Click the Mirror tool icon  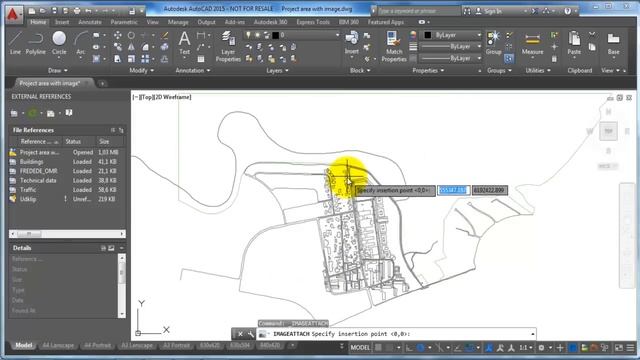pos(131,47)
